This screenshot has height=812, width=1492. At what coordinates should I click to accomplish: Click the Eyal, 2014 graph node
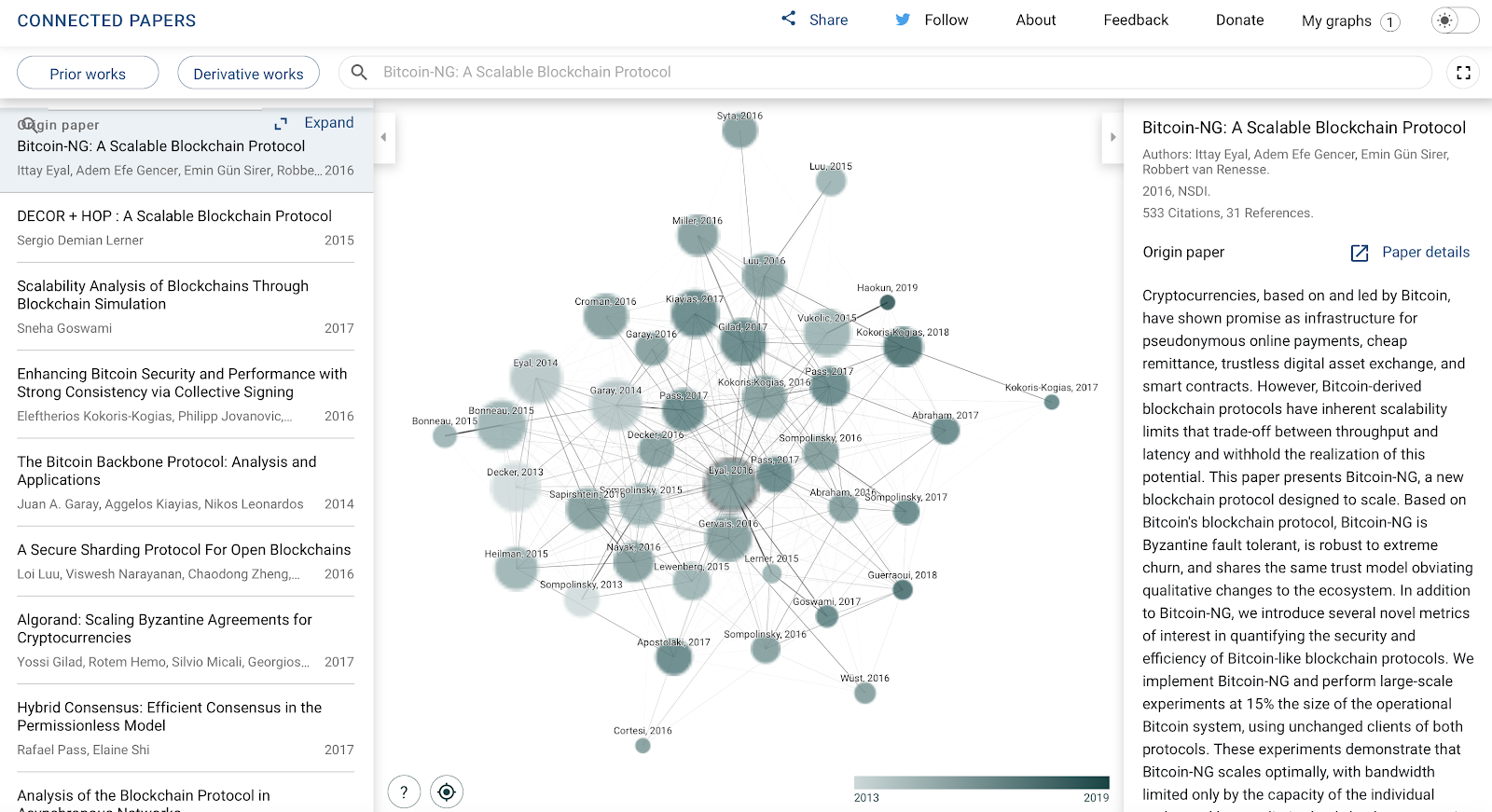(x=536, y=379)
